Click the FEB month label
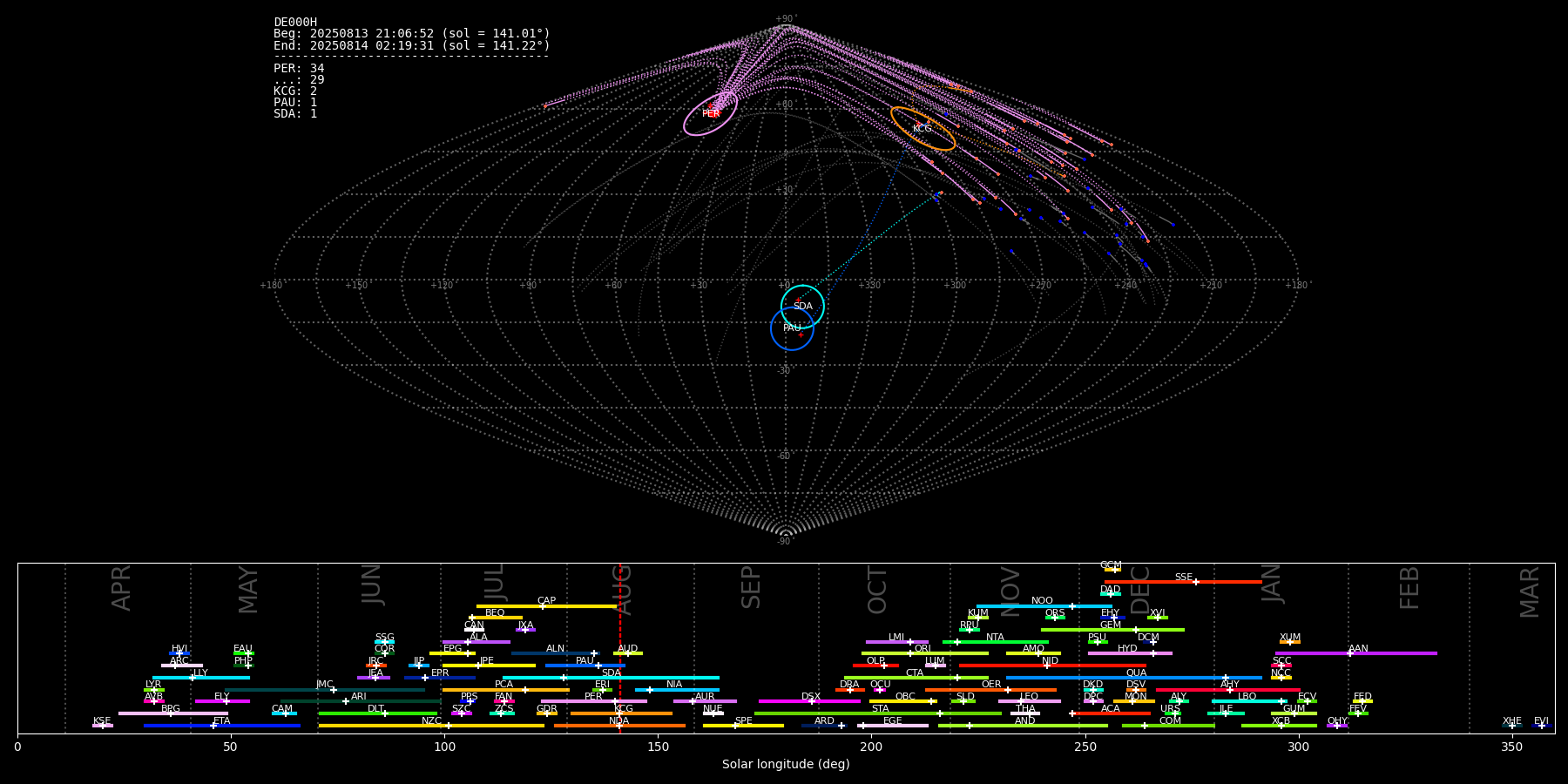 [x=1409, y=587]
